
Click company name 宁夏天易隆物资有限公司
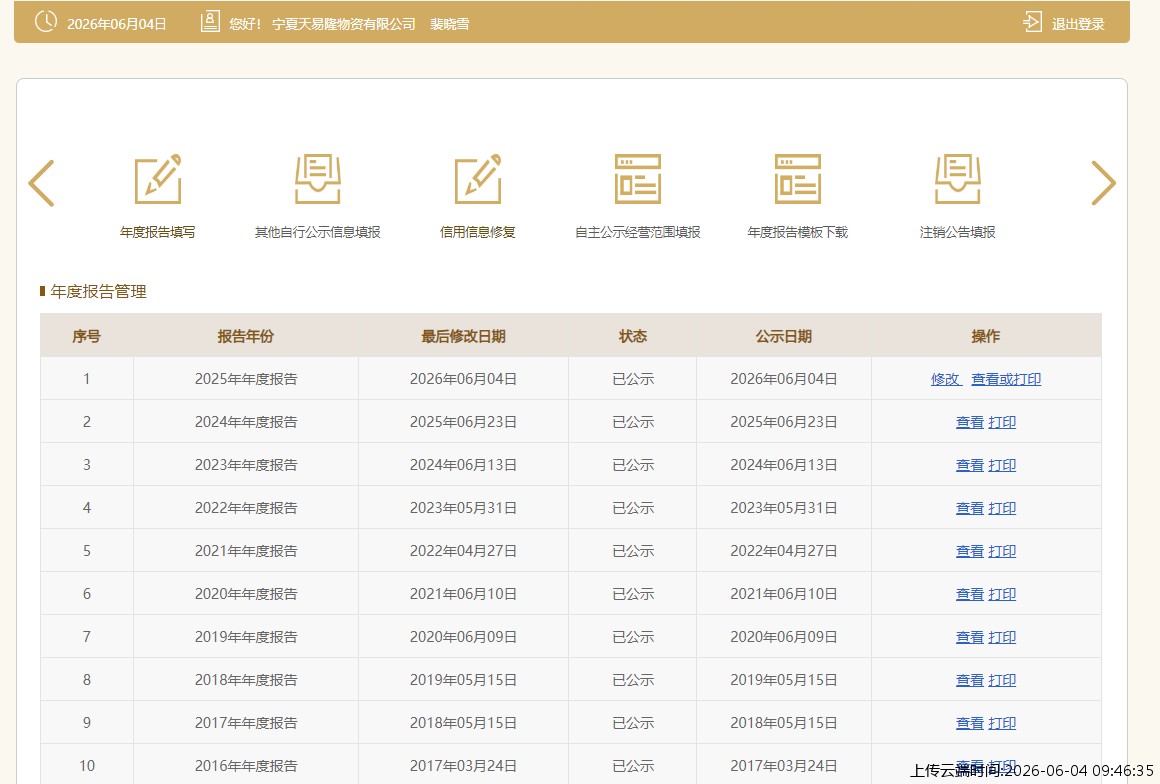(343, 24)
